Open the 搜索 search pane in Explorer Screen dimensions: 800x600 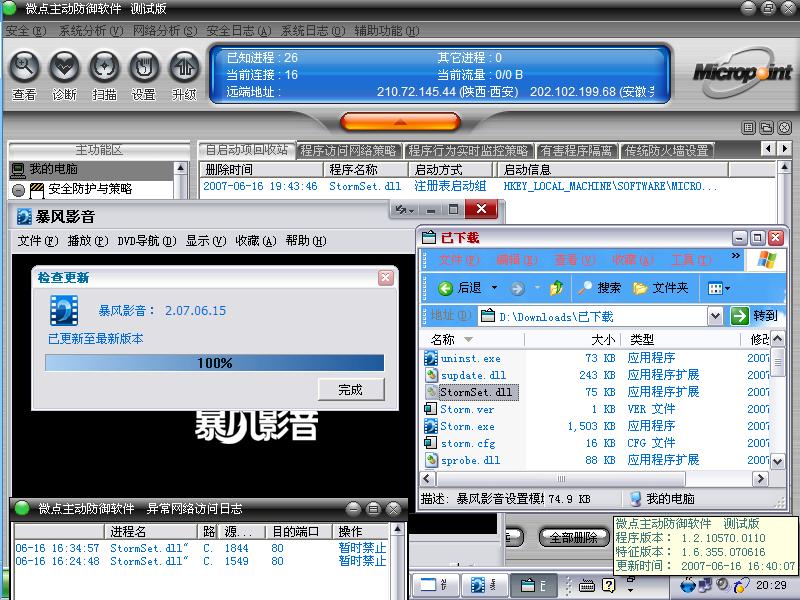point(599,288)
